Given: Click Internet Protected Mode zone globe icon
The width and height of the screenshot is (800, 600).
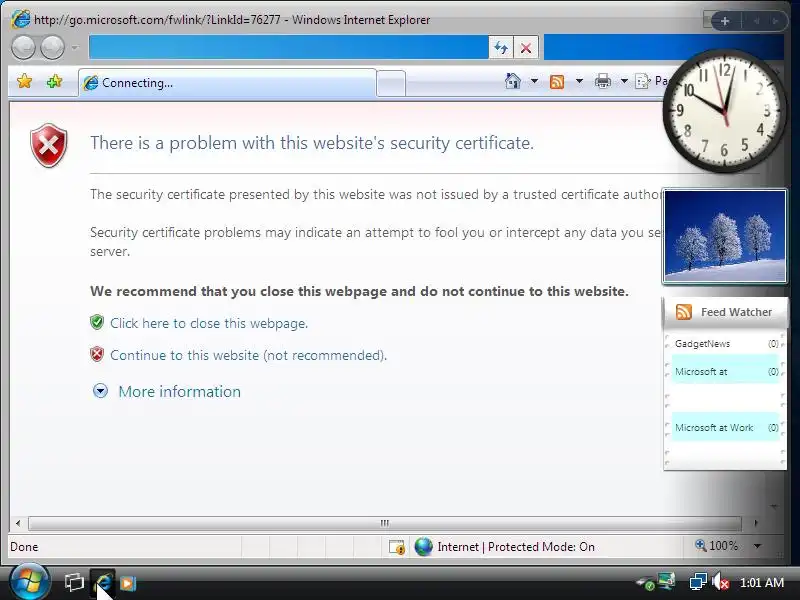Looking at the screenshot, I should [x=423, y=547].
